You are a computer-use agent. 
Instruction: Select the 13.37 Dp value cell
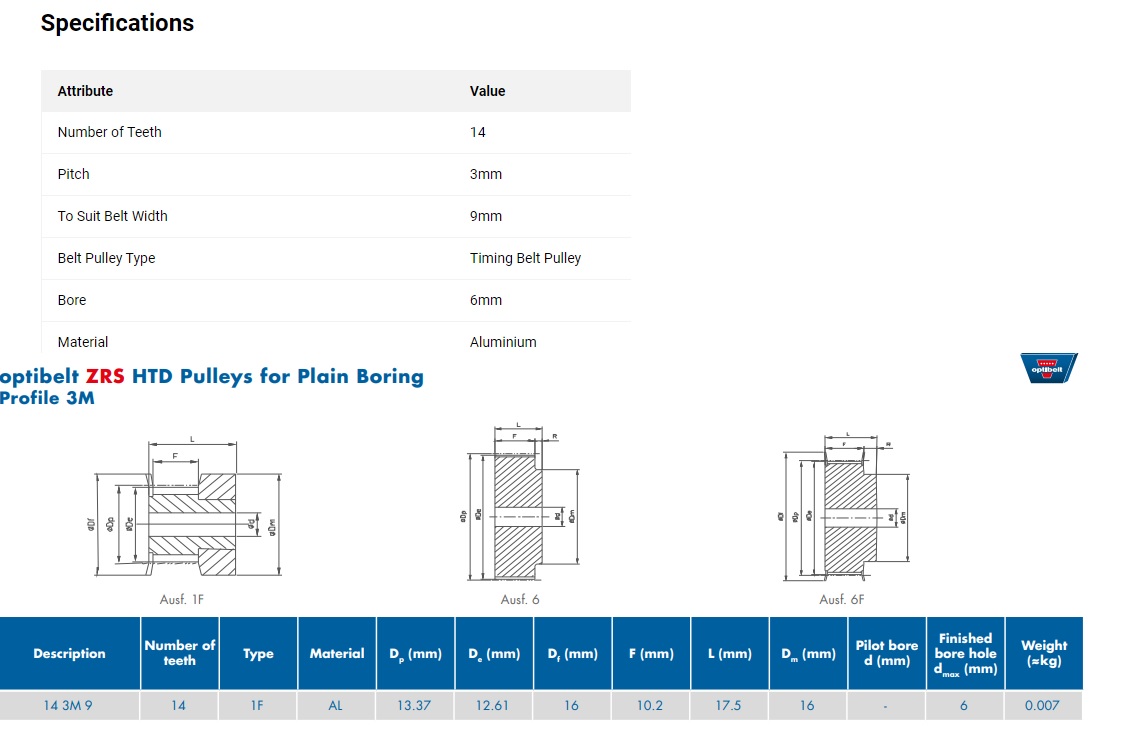pos(414,706)
